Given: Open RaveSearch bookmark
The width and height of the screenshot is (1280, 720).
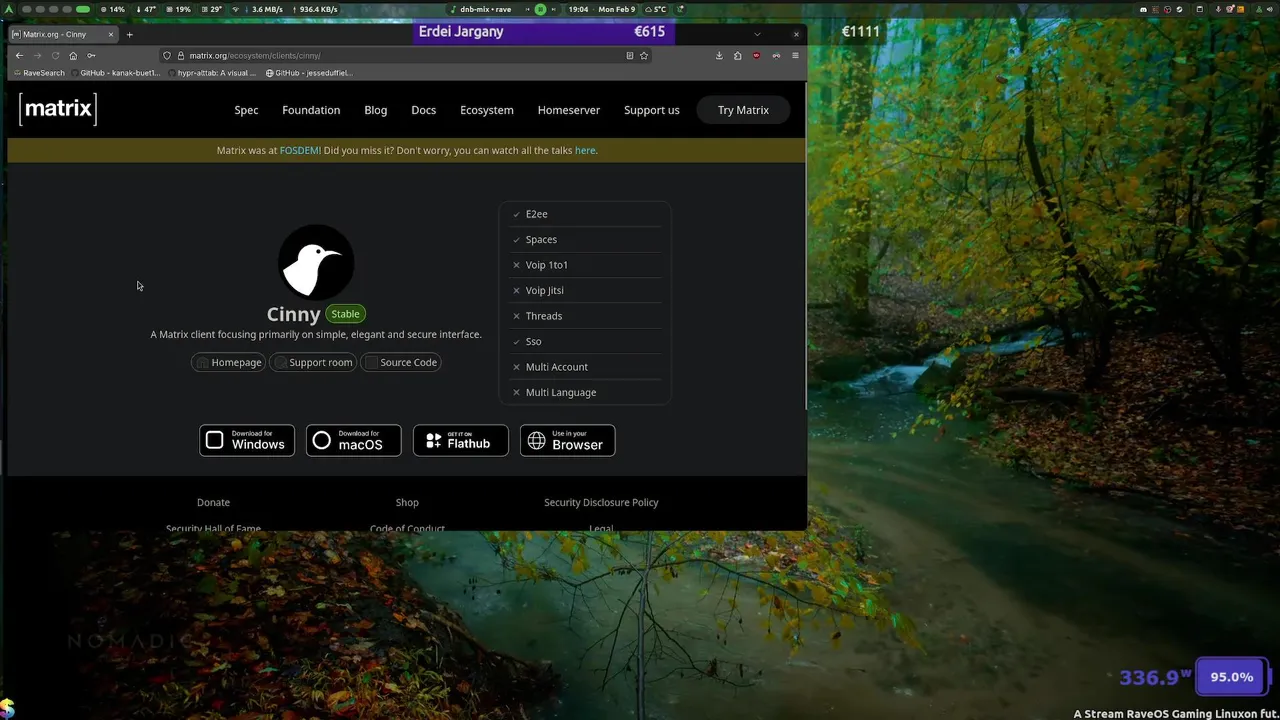Looking at the screenshot, I should pos(39,73).
